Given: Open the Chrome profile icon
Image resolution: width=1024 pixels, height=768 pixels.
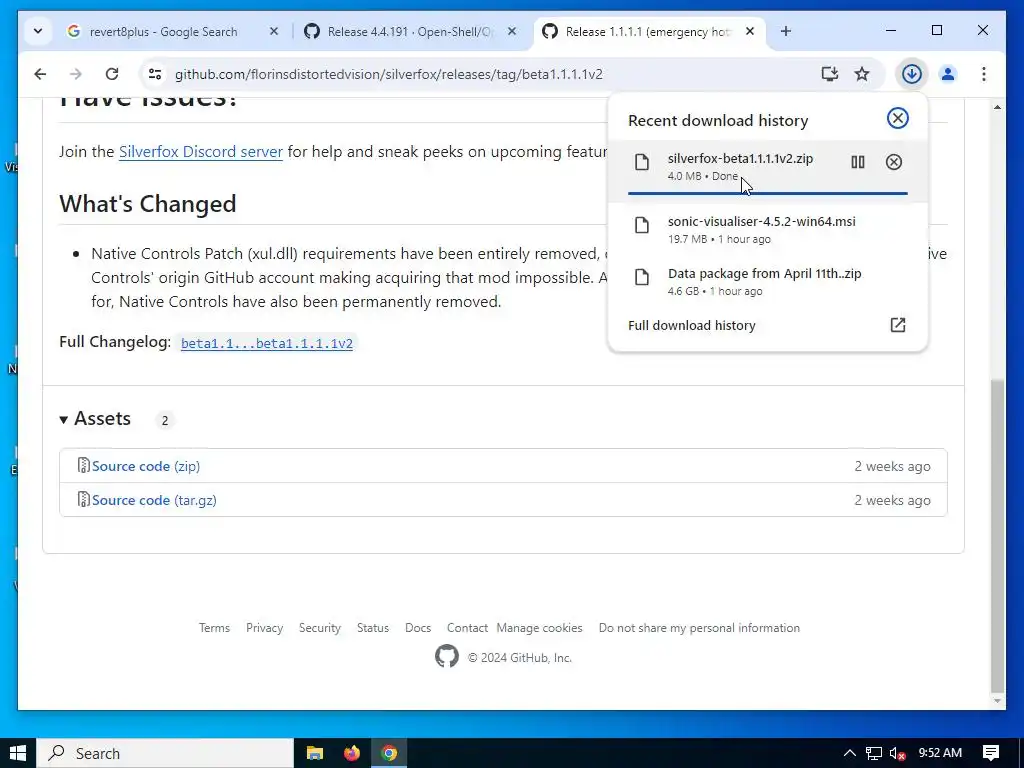Looking at the screenshot, I should click(x=948, y=74).
